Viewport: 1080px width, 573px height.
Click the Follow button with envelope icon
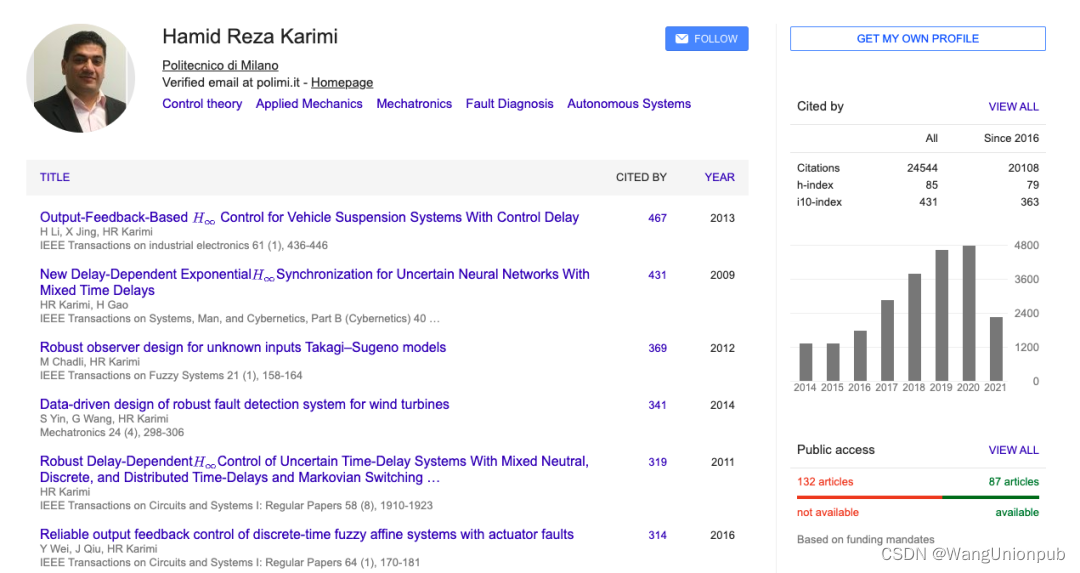coord(706,39)
